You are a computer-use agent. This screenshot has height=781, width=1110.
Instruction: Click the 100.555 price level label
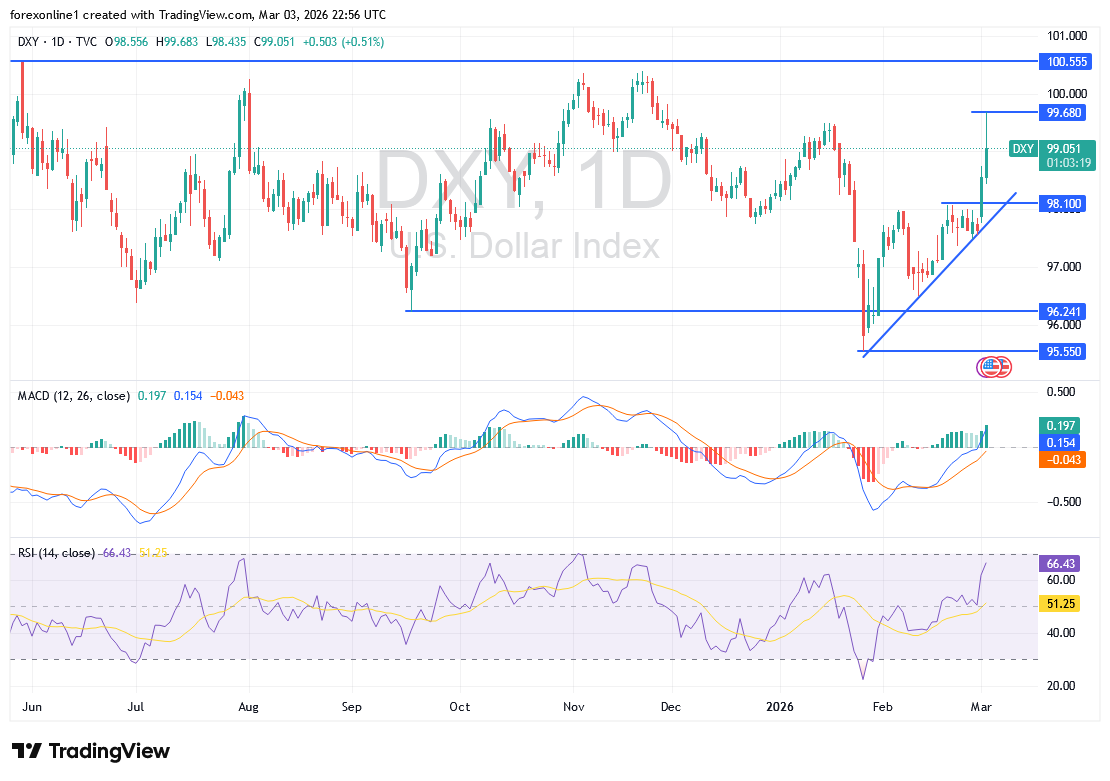point(1063,61)
